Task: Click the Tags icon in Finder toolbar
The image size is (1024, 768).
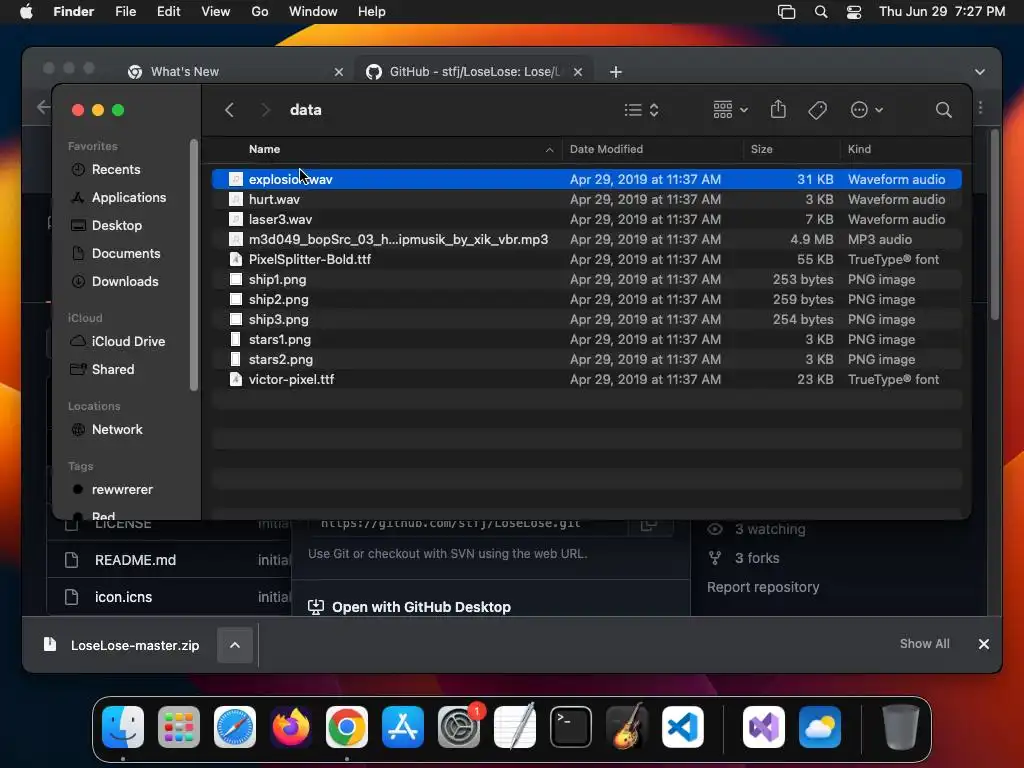Action: click(817, 110)
